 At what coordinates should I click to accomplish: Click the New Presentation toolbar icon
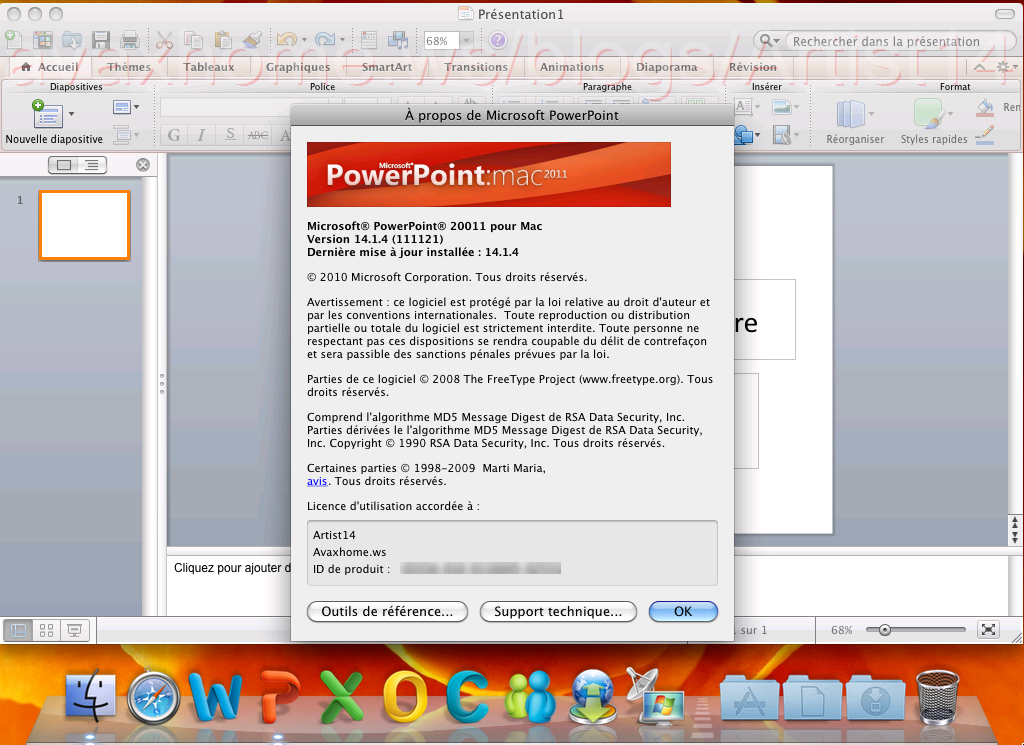[x=13, y=40]
